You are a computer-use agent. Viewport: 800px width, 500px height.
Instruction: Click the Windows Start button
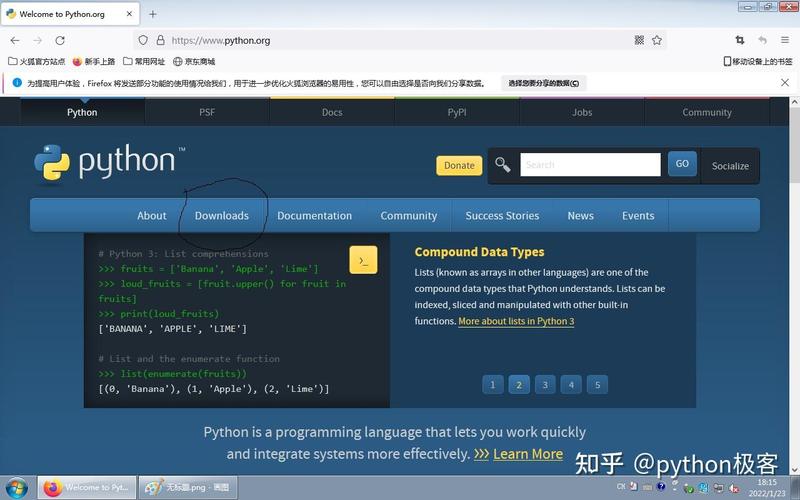(17, 488)
